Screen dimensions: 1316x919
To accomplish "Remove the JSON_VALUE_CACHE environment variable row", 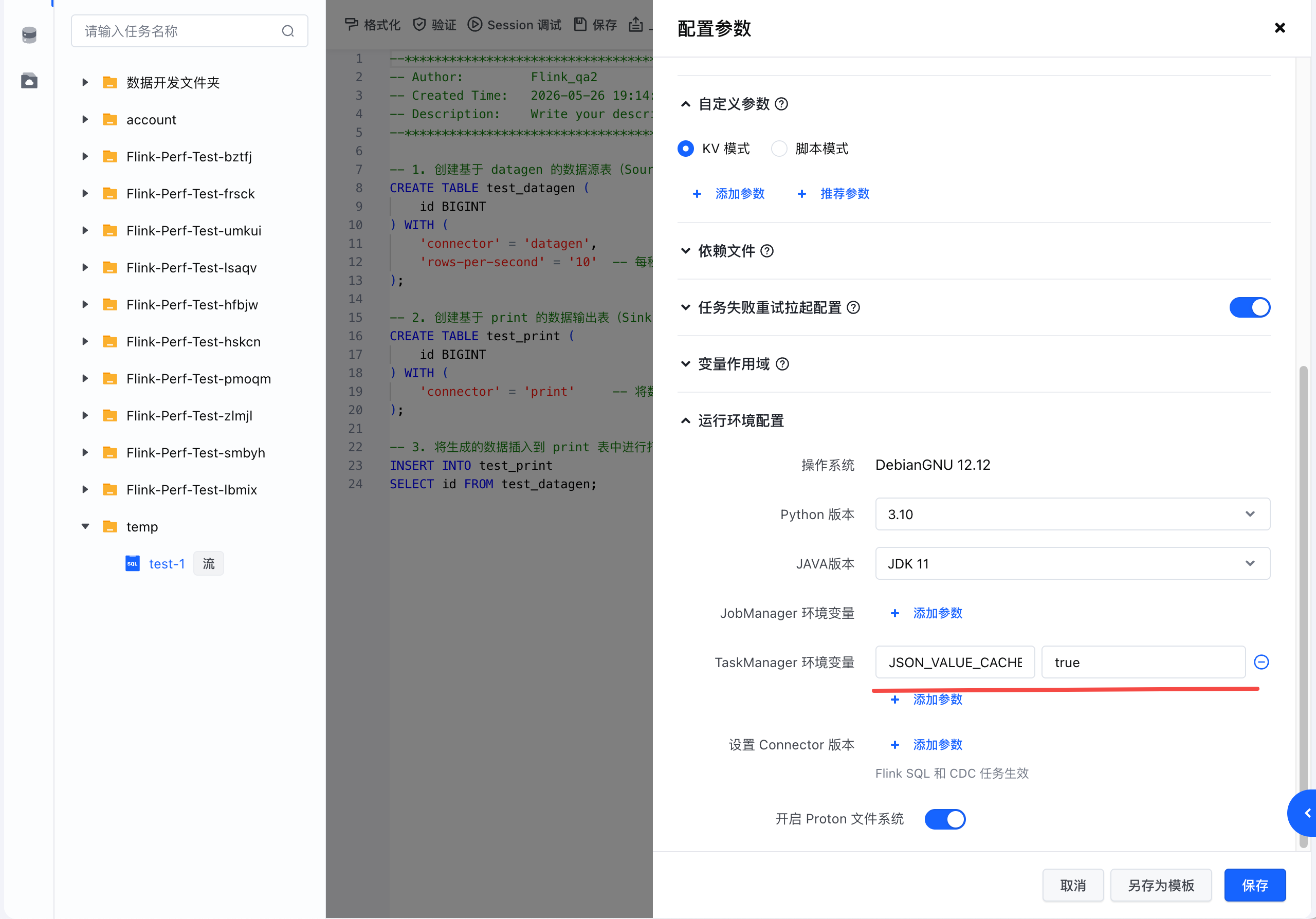I will click(1261, 663).
